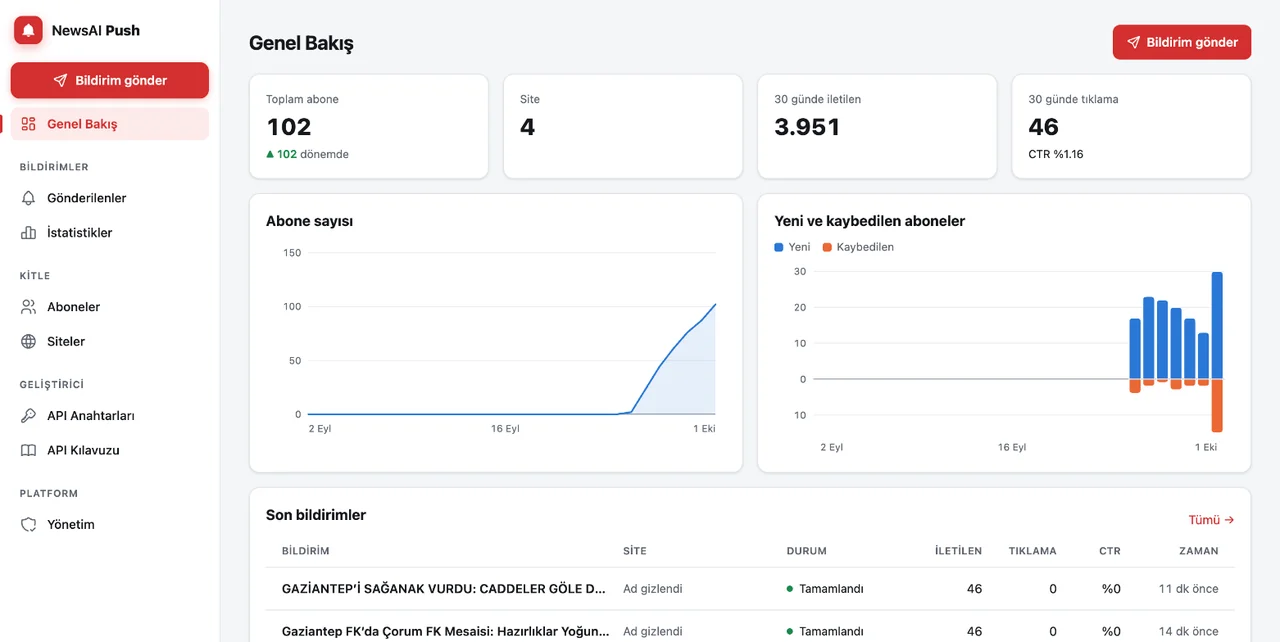Click the green up-arrow trend icon
The image size is (1280, 642).
click(x=270, y=154)
